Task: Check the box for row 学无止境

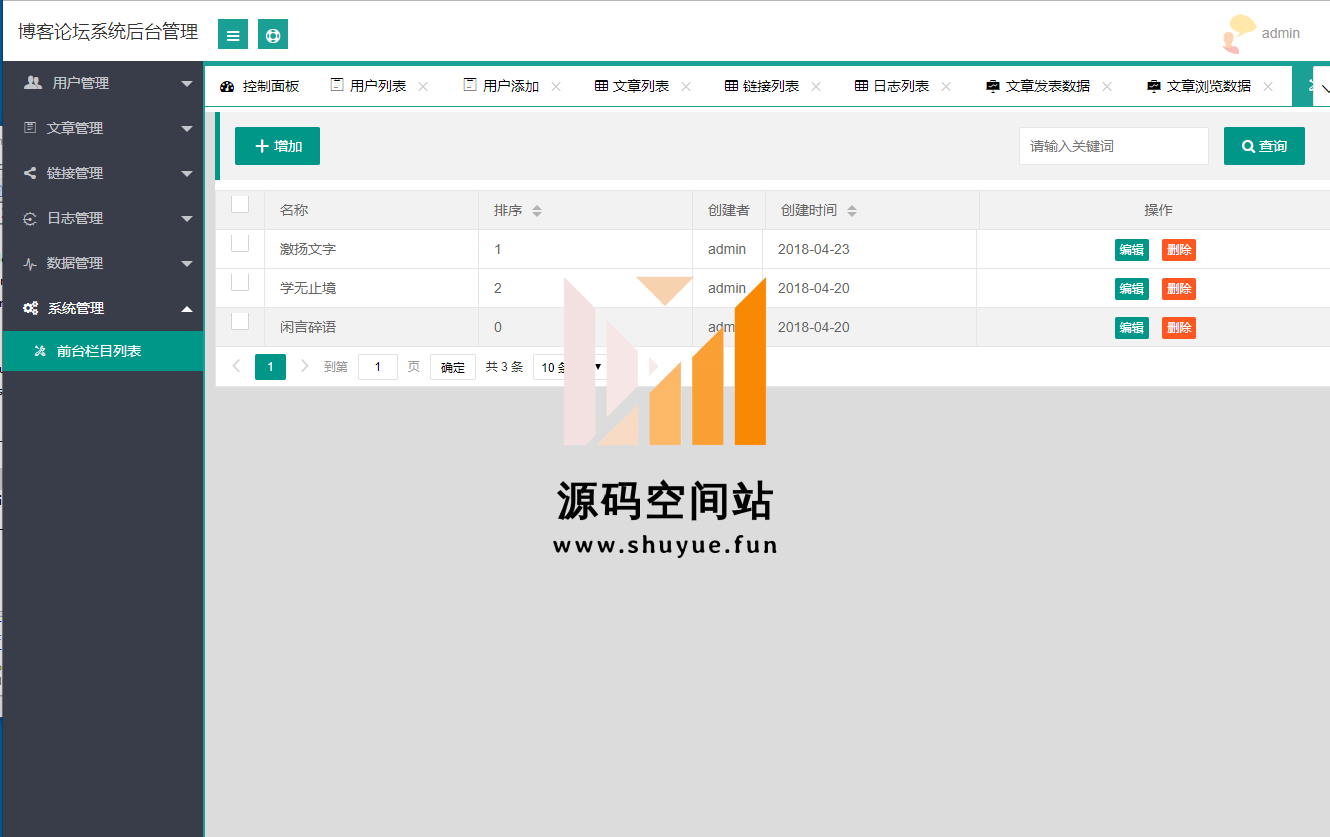Action: click(x=240, y=282)
